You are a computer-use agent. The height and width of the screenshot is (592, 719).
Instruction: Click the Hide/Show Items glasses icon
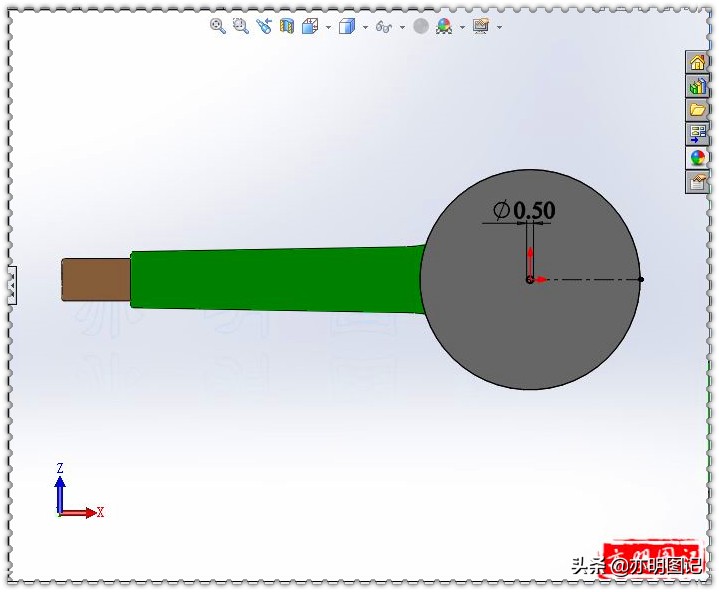click(384, 27)
